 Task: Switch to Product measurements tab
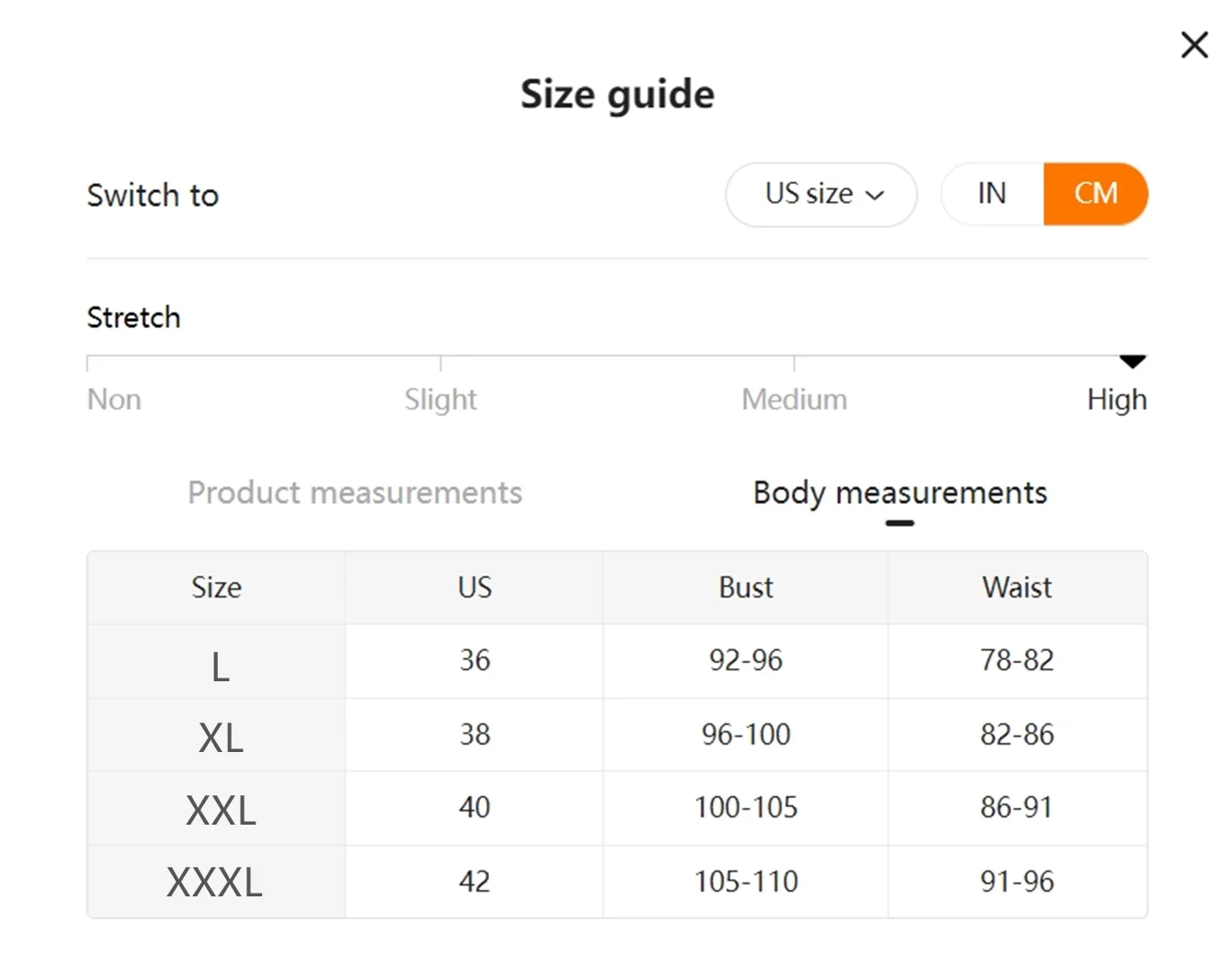[355, 493]
